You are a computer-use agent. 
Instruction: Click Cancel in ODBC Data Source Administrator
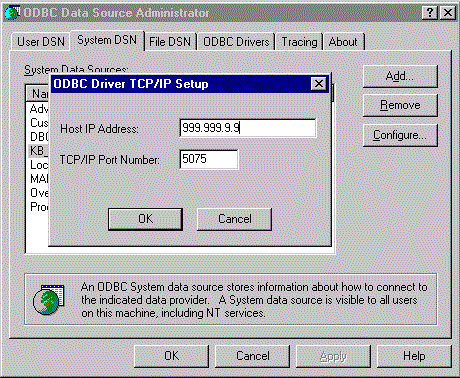point(253,356)
